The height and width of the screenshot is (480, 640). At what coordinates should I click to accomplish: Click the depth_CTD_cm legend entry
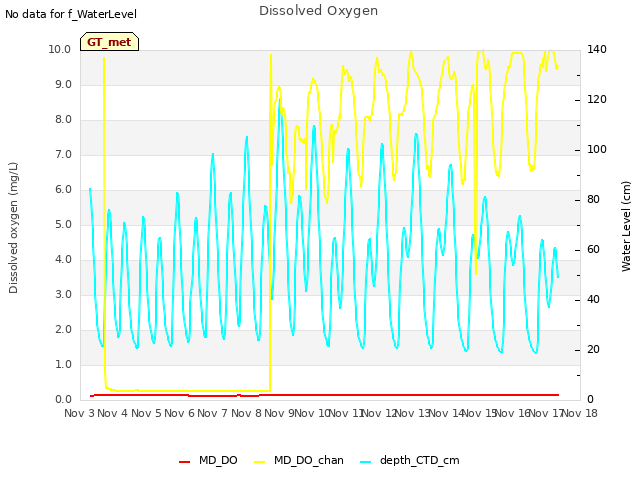410,460
